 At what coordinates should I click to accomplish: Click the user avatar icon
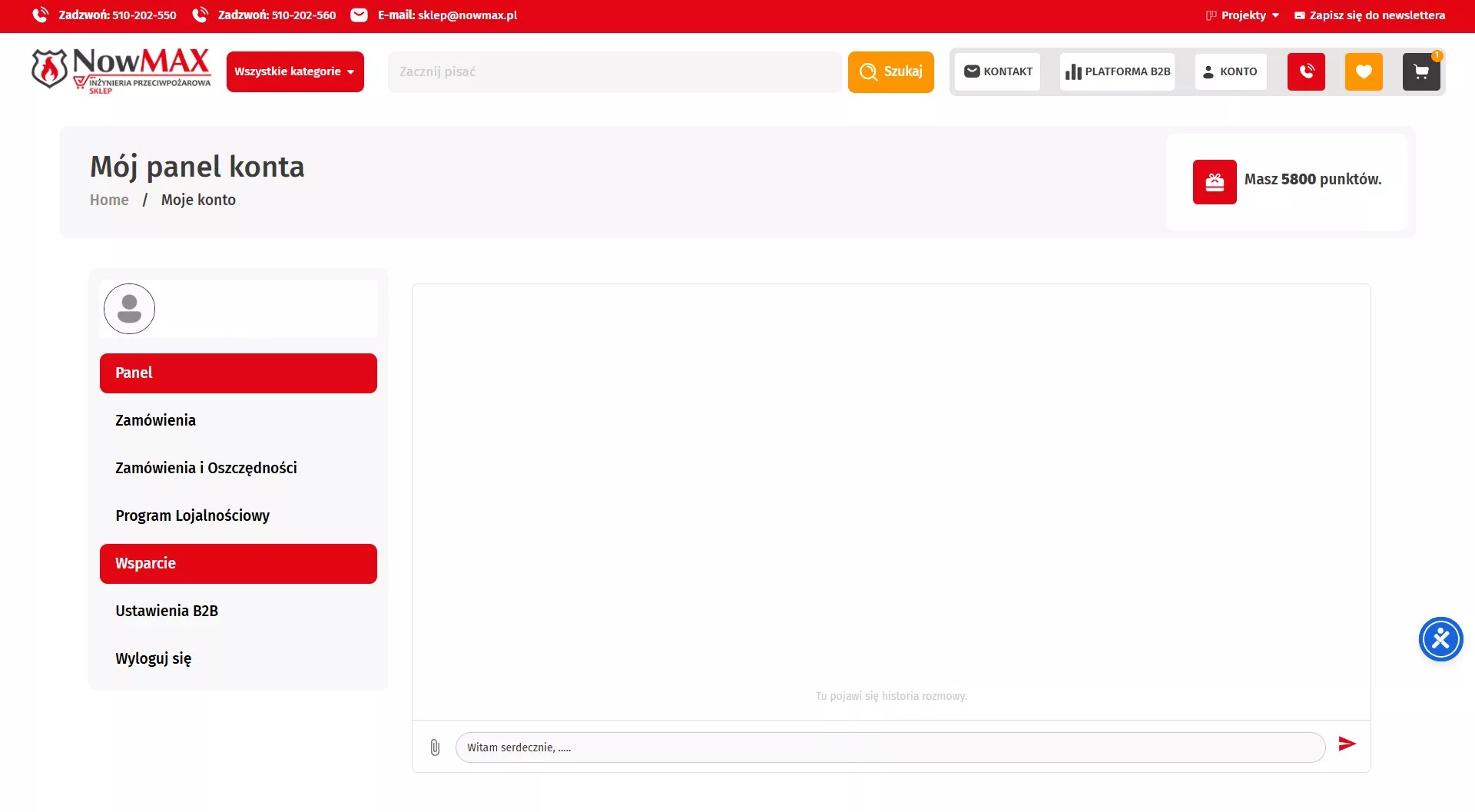tap(129, 309)
